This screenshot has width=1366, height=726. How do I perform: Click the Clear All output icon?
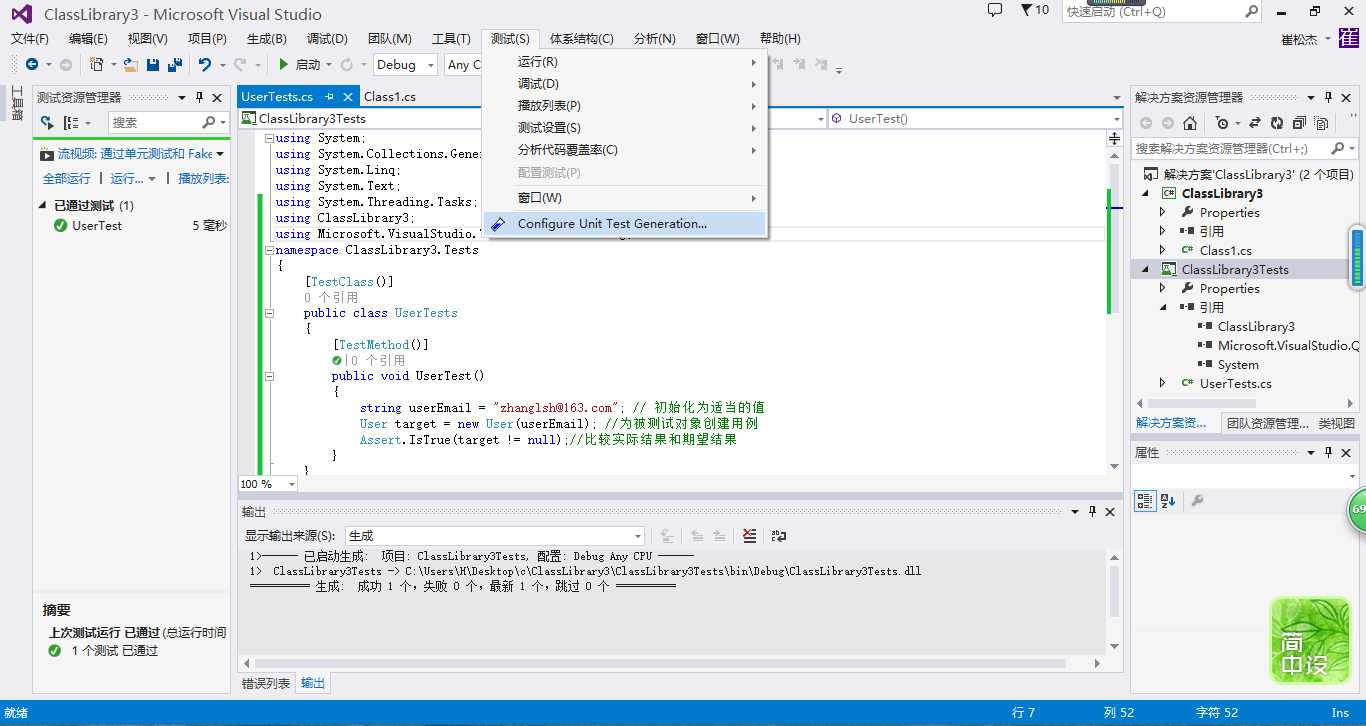pyautogui.click(x=749, y=536)
